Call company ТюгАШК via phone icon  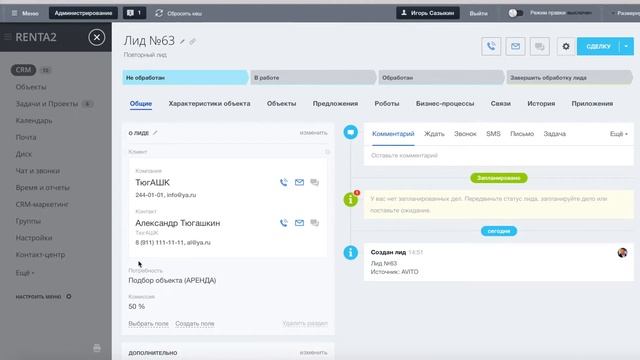click(284, 182)
